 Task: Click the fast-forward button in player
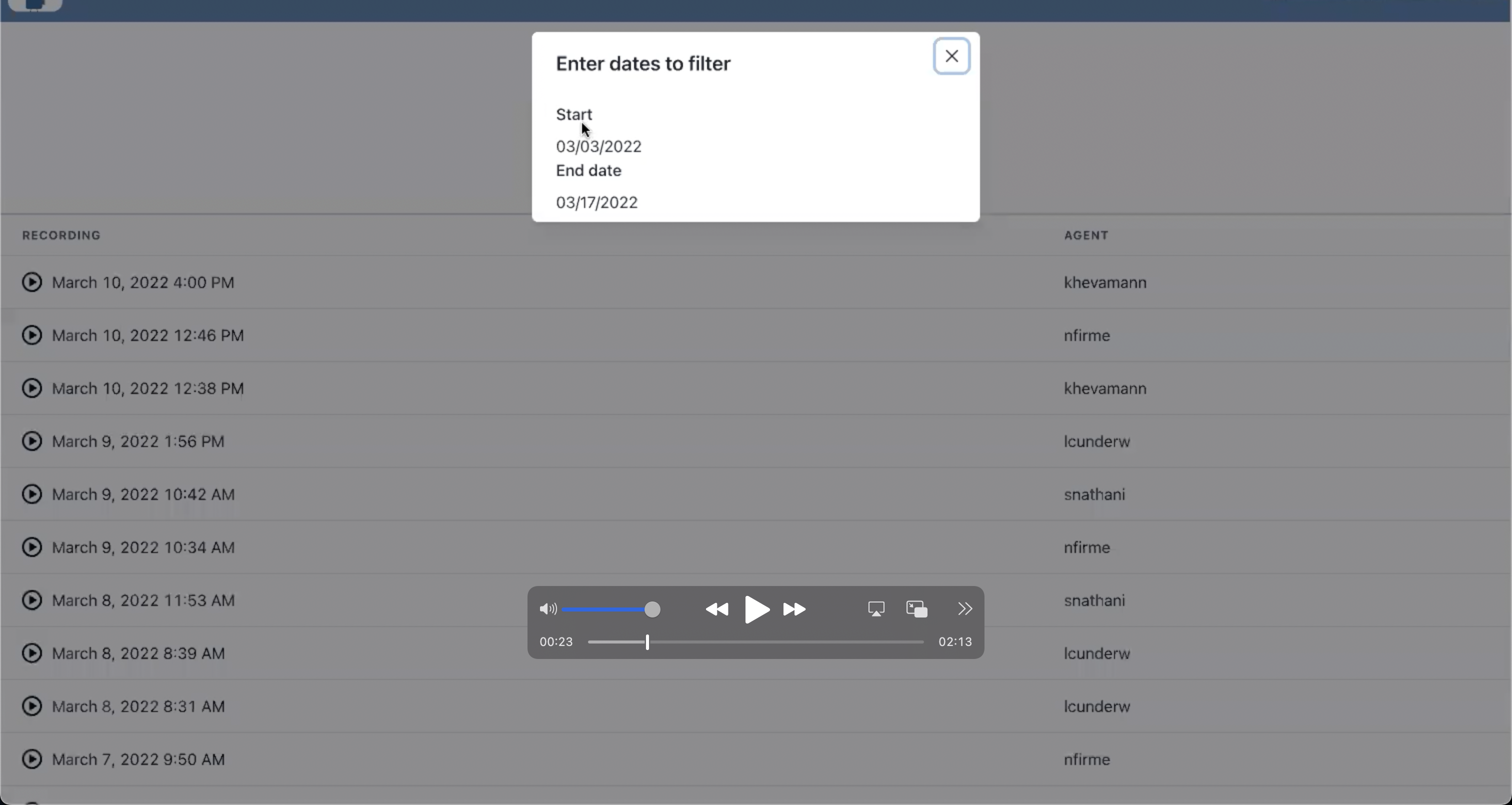[x=794, y=609]
